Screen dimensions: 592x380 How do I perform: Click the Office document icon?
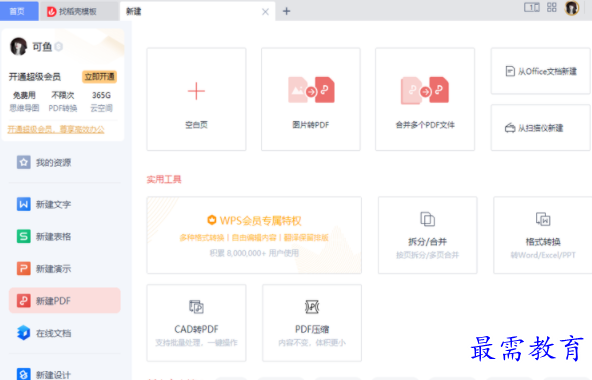[x=510, y=71]
